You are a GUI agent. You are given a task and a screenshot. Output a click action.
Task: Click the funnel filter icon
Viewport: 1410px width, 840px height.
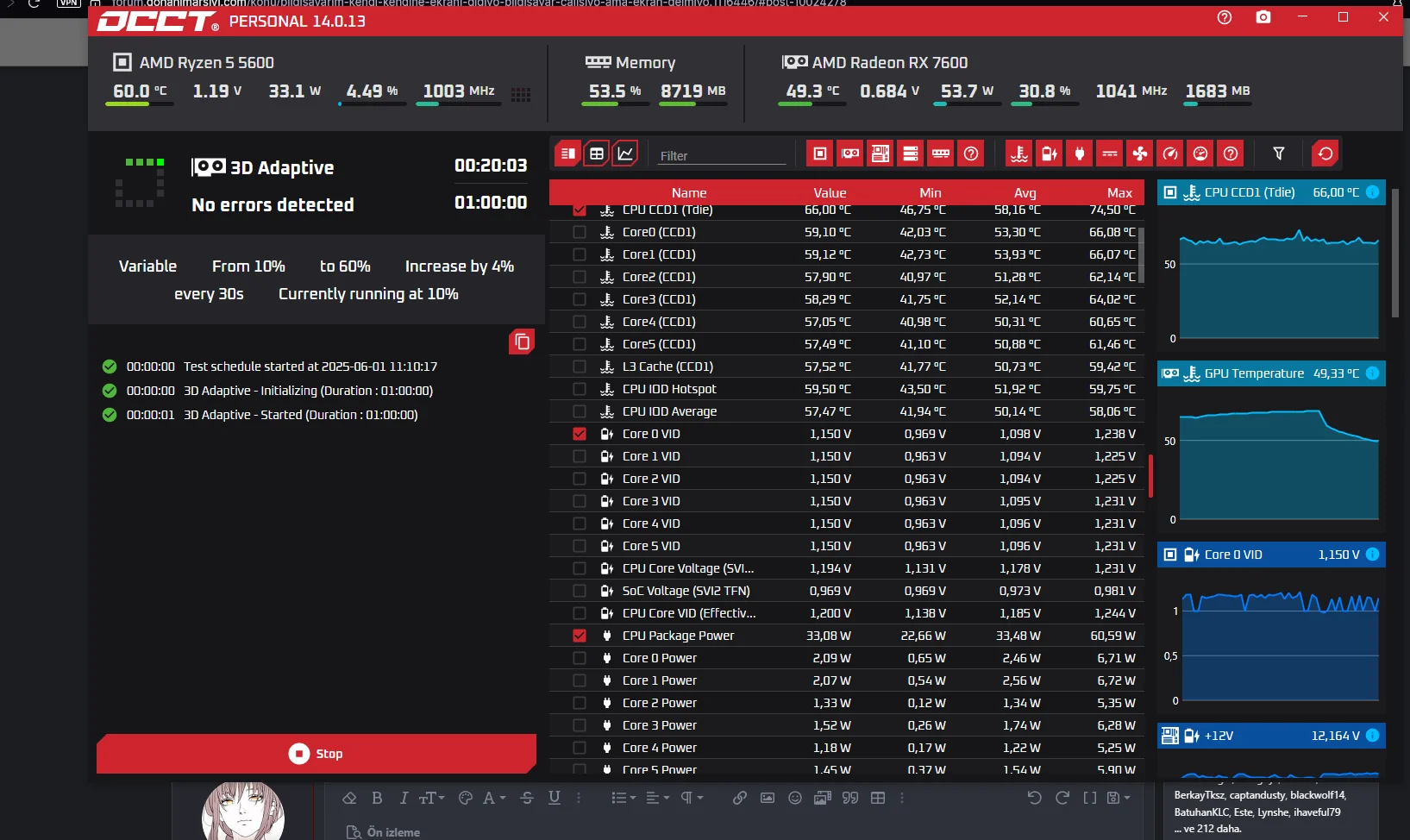tap(1279, 154)
